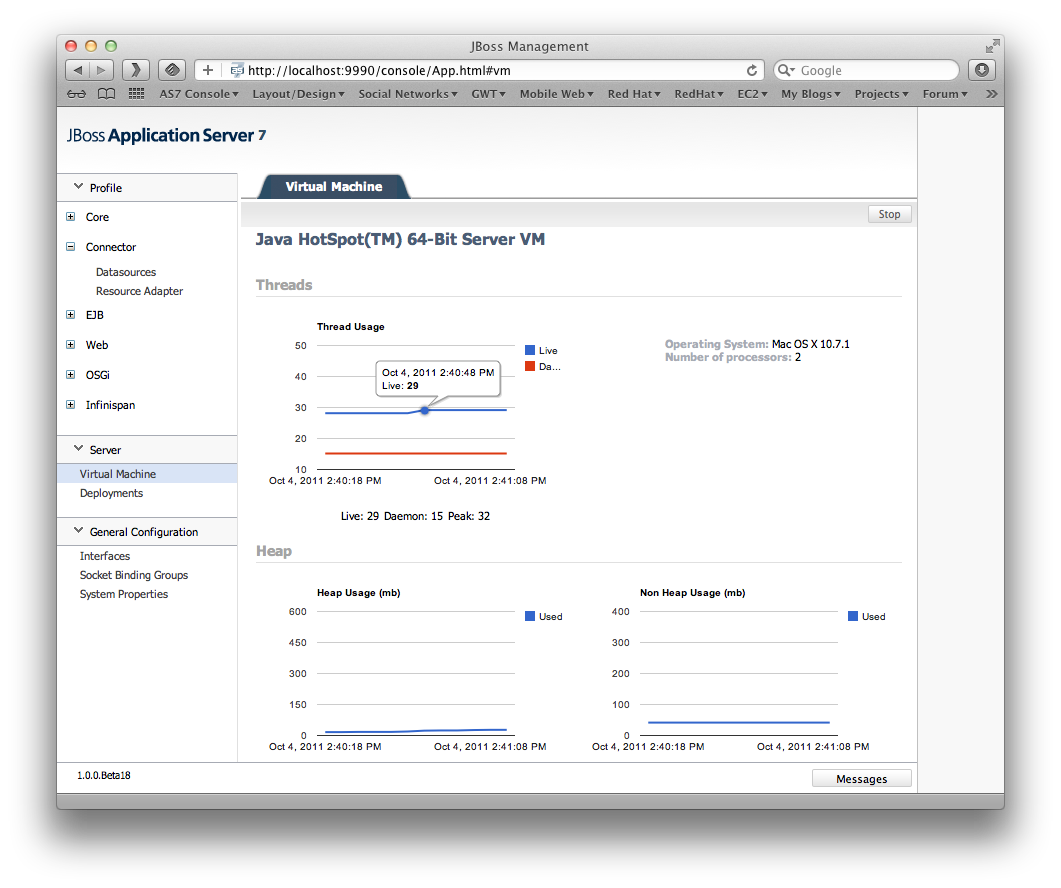Show more bookmarks with double chevron
Viewport: 1061px width, 888px height.
point(991,94)
